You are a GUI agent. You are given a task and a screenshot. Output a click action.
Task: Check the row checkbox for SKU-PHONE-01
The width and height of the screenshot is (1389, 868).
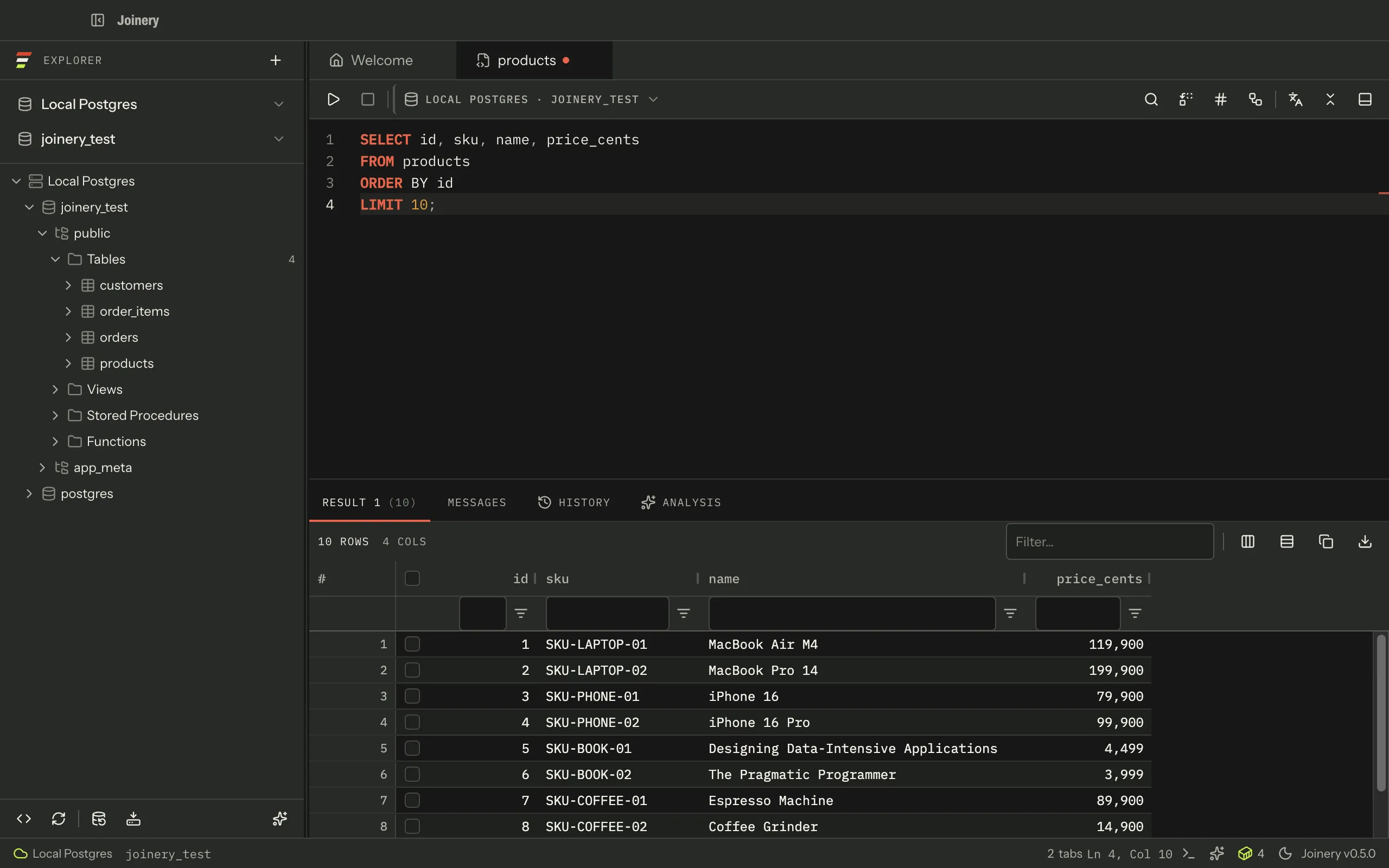point(412,697)
